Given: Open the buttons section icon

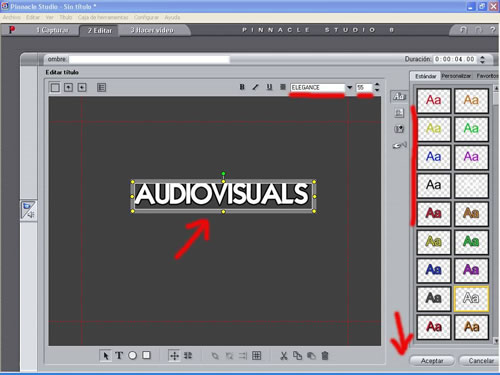Looking at the screenshot, I should [400, 145].
